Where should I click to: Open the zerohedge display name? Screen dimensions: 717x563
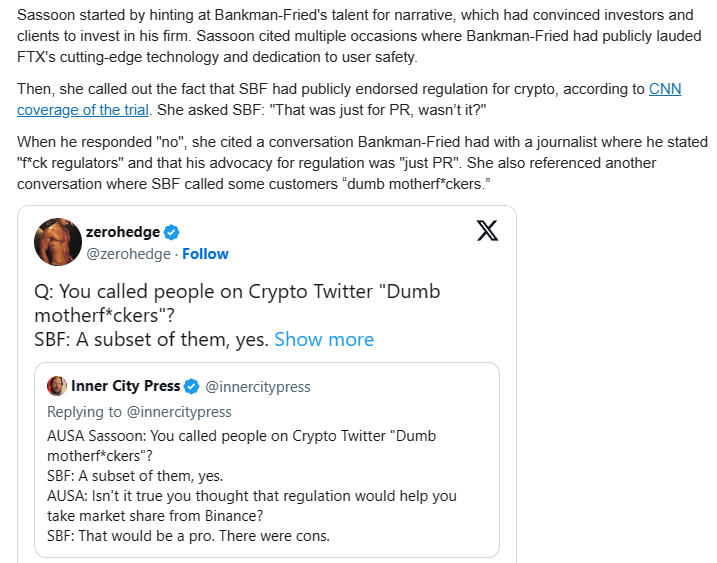pos(123,232)
